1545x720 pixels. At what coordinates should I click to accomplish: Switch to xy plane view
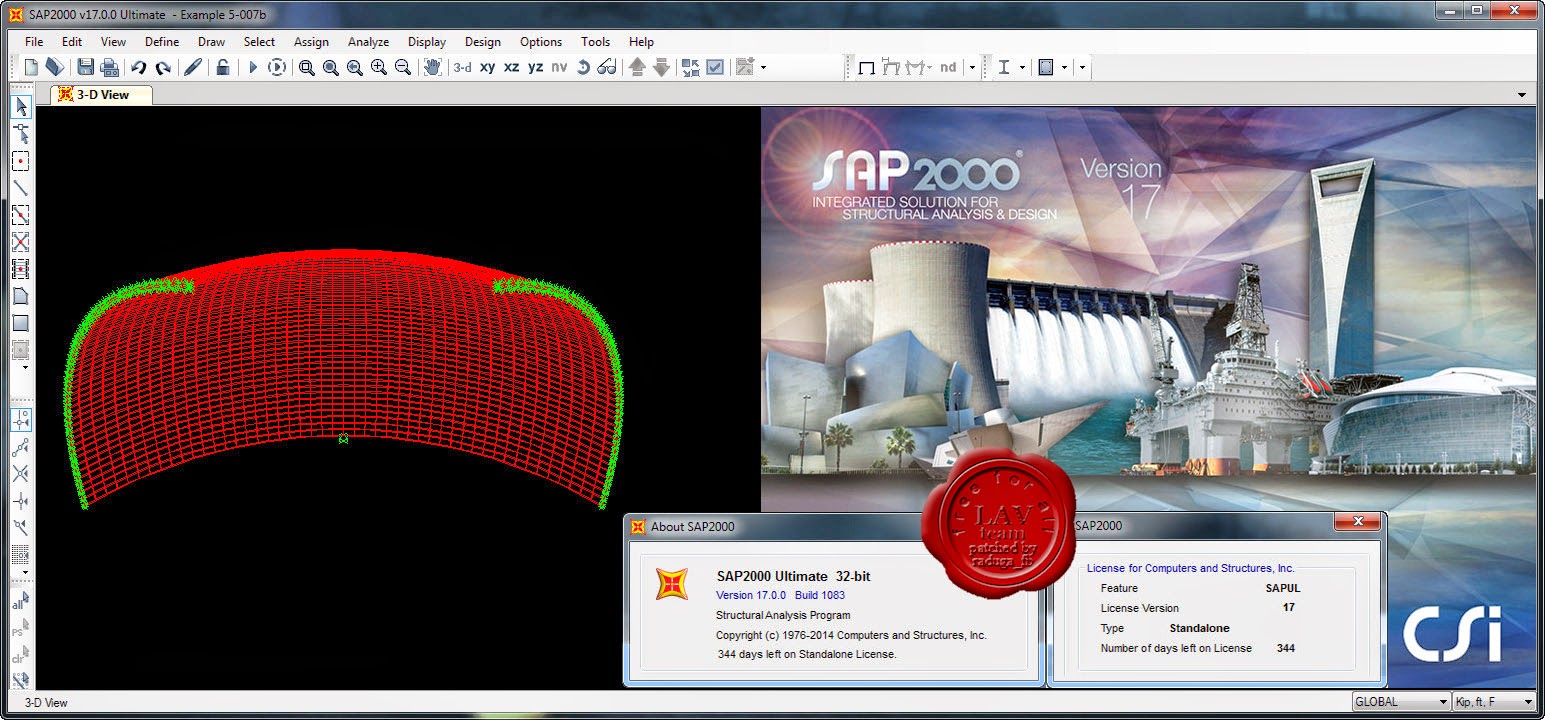(x=488, y=67)
